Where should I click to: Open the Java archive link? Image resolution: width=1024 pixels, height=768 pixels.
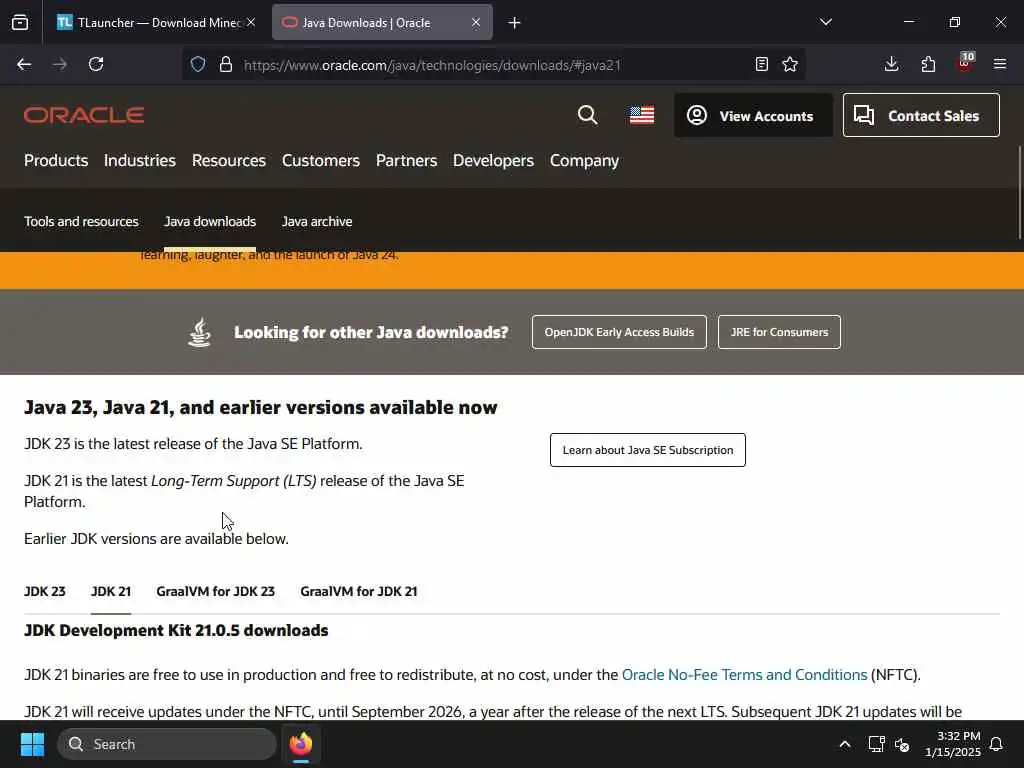[x=317, y=221]
